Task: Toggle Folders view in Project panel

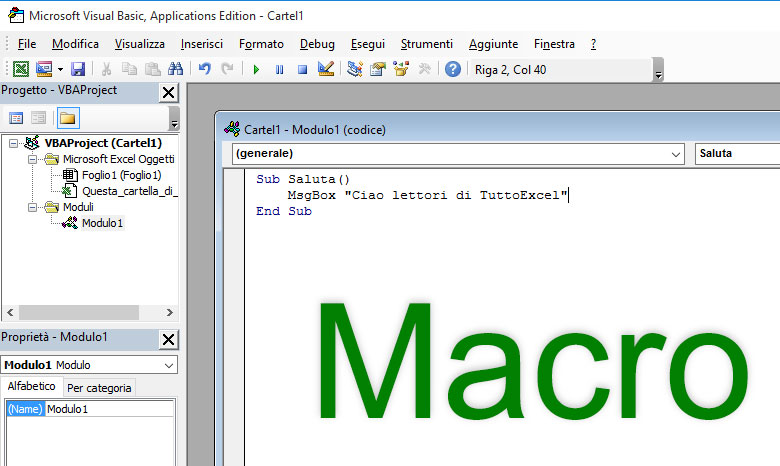Action: pyautogui.click(x=68, y=118)
